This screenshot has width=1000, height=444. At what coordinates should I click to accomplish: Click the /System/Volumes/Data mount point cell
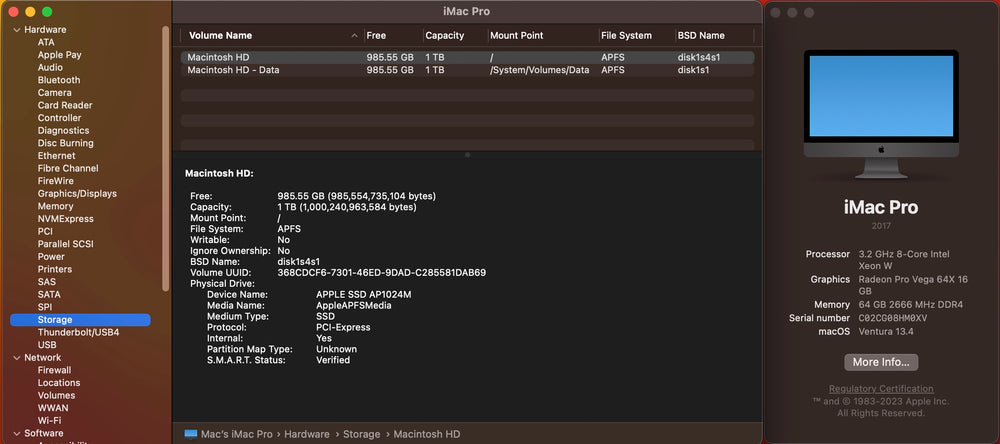540,70
